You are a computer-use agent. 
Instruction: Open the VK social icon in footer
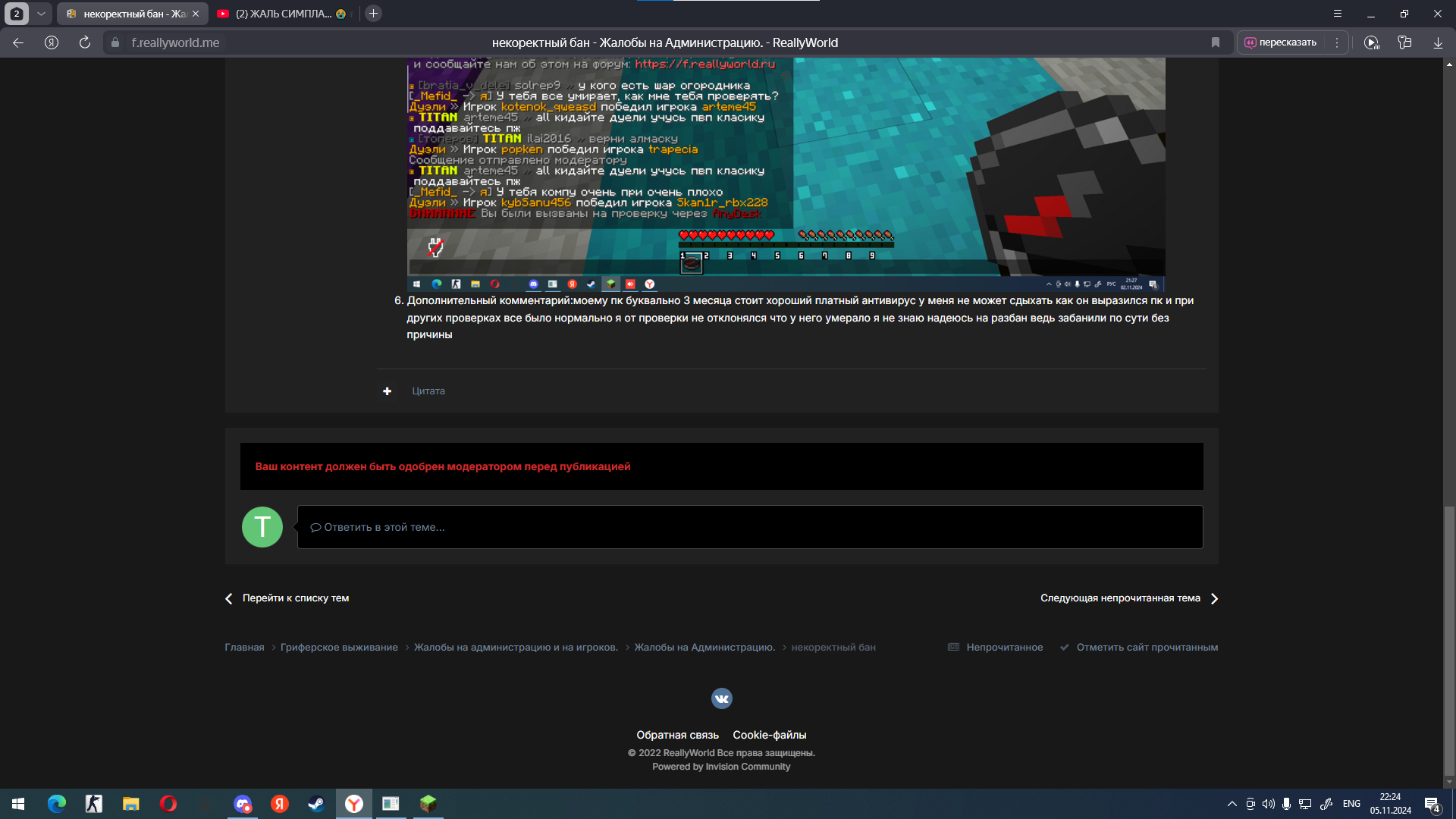point(721,698)
